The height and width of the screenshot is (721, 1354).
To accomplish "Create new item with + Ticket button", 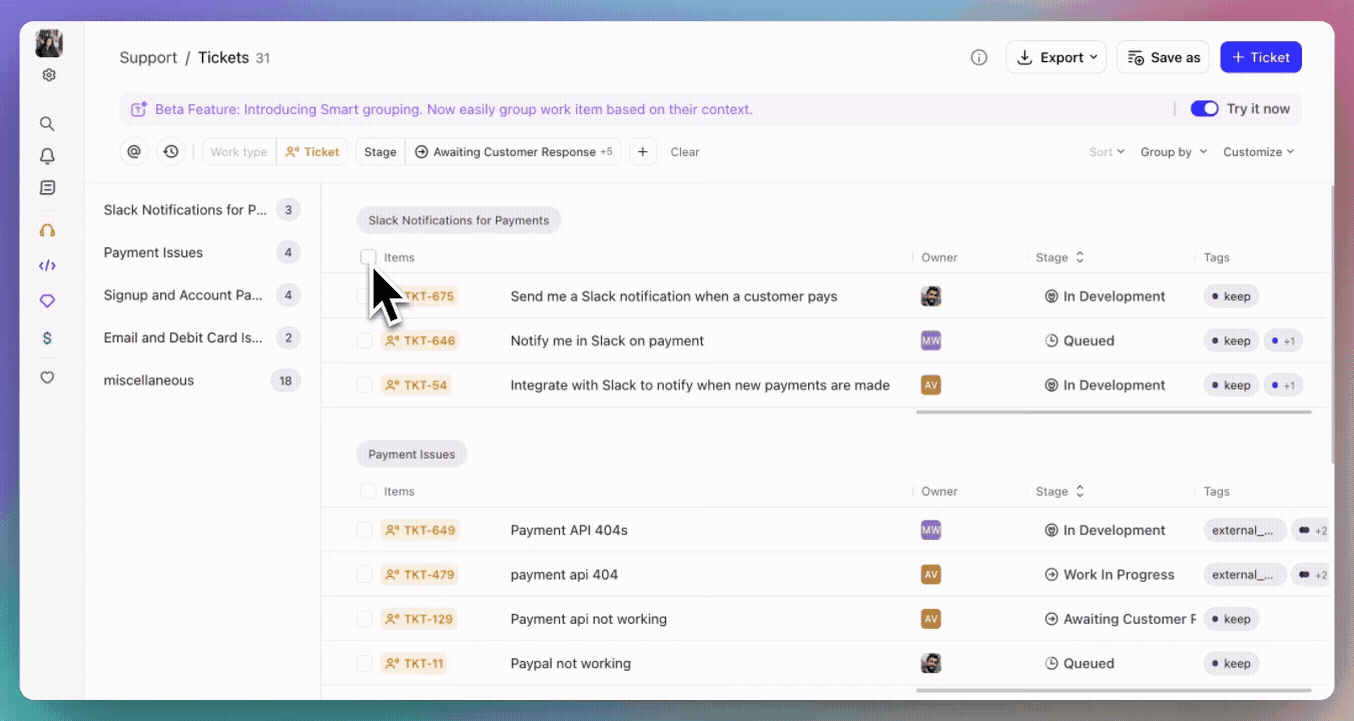I will (x=1261, y=58).
